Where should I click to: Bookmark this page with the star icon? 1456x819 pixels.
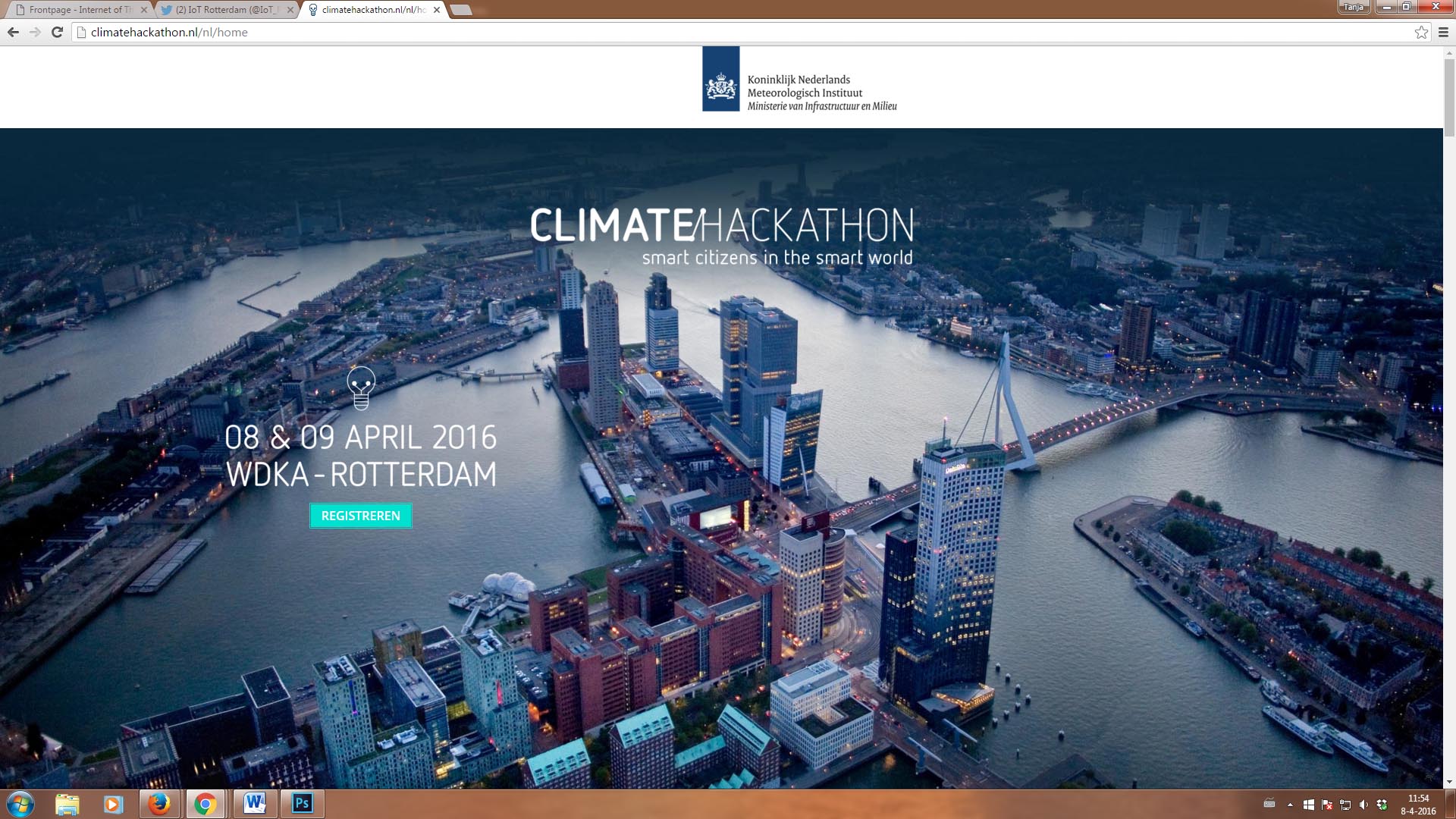1421,32
